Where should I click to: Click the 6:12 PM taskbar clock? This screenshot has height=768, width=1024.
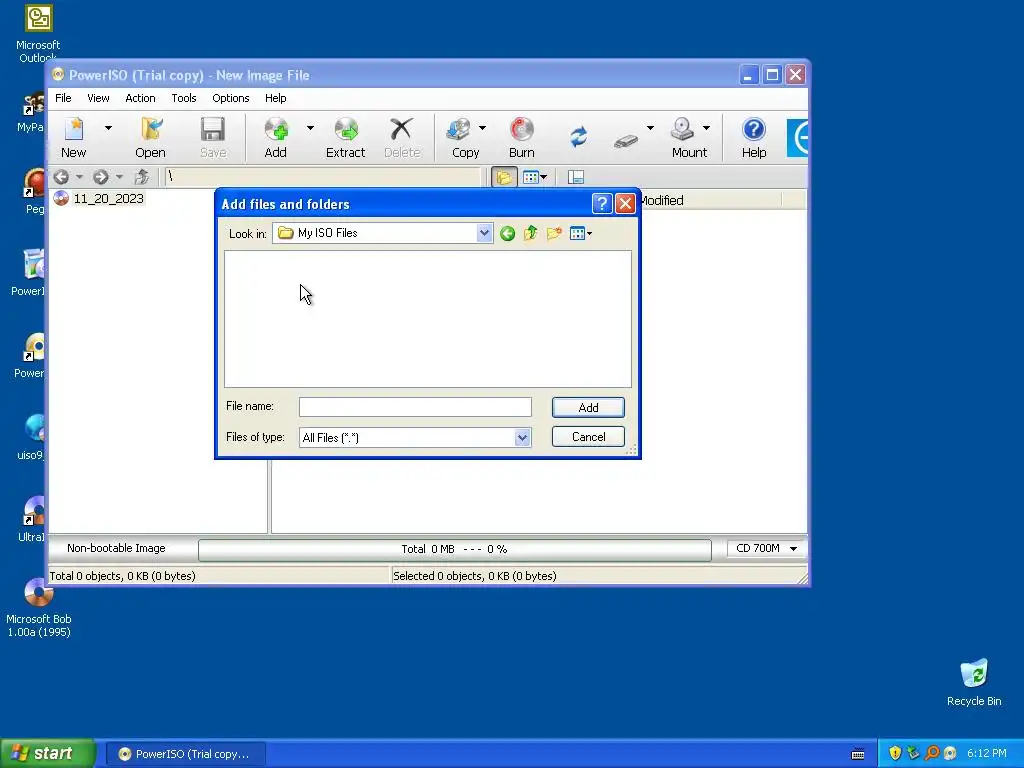987,754
